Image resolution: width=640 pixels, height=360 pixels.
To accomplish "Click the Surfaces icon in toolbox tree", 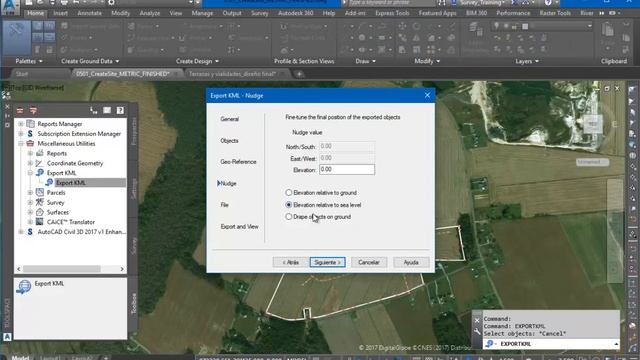I will tap(40, 212).
